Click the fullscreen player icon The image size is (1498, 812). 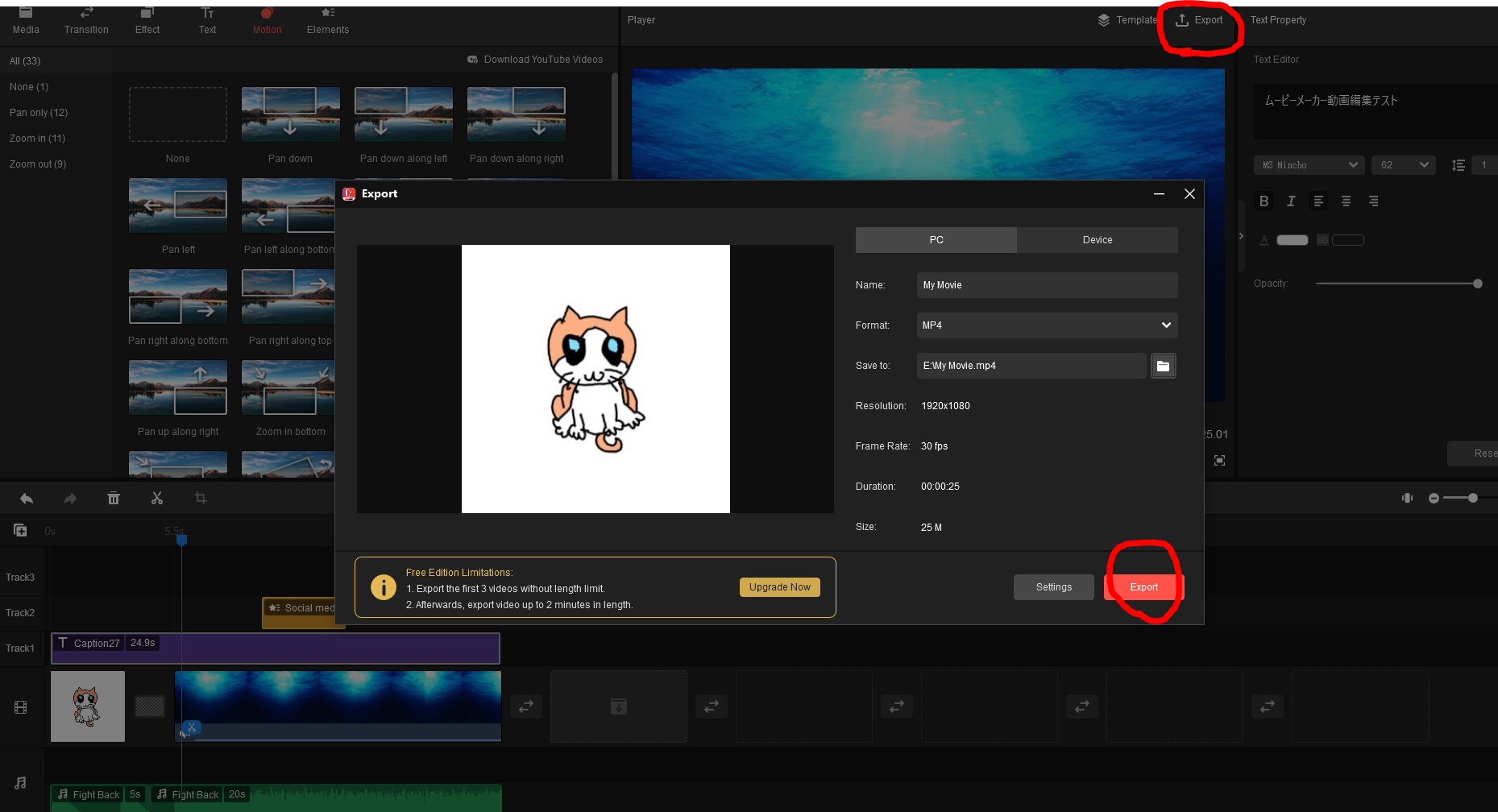[1220, 461]
